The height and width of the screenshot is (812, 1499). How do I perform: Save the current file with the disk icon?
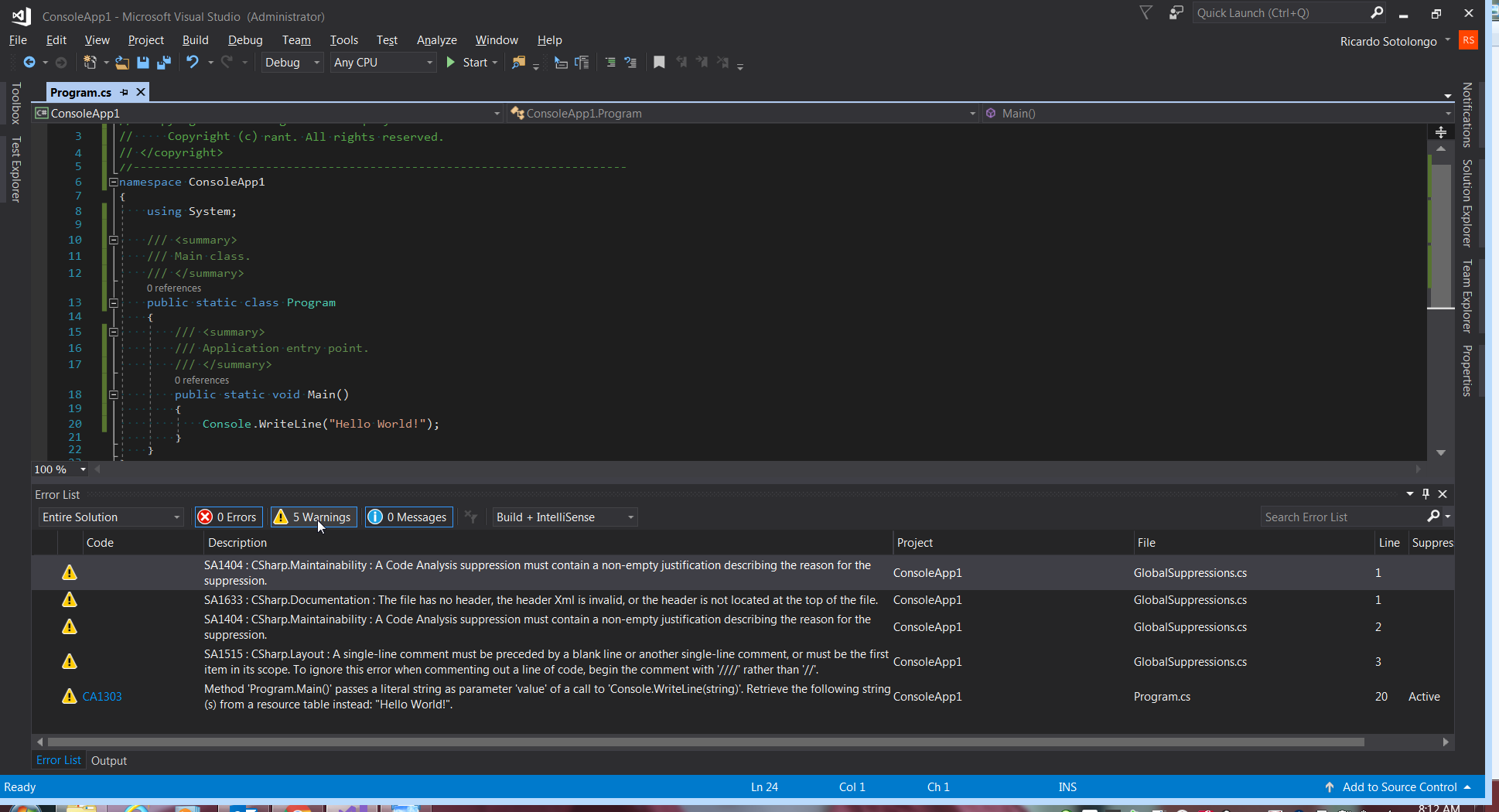click(143, 63)
